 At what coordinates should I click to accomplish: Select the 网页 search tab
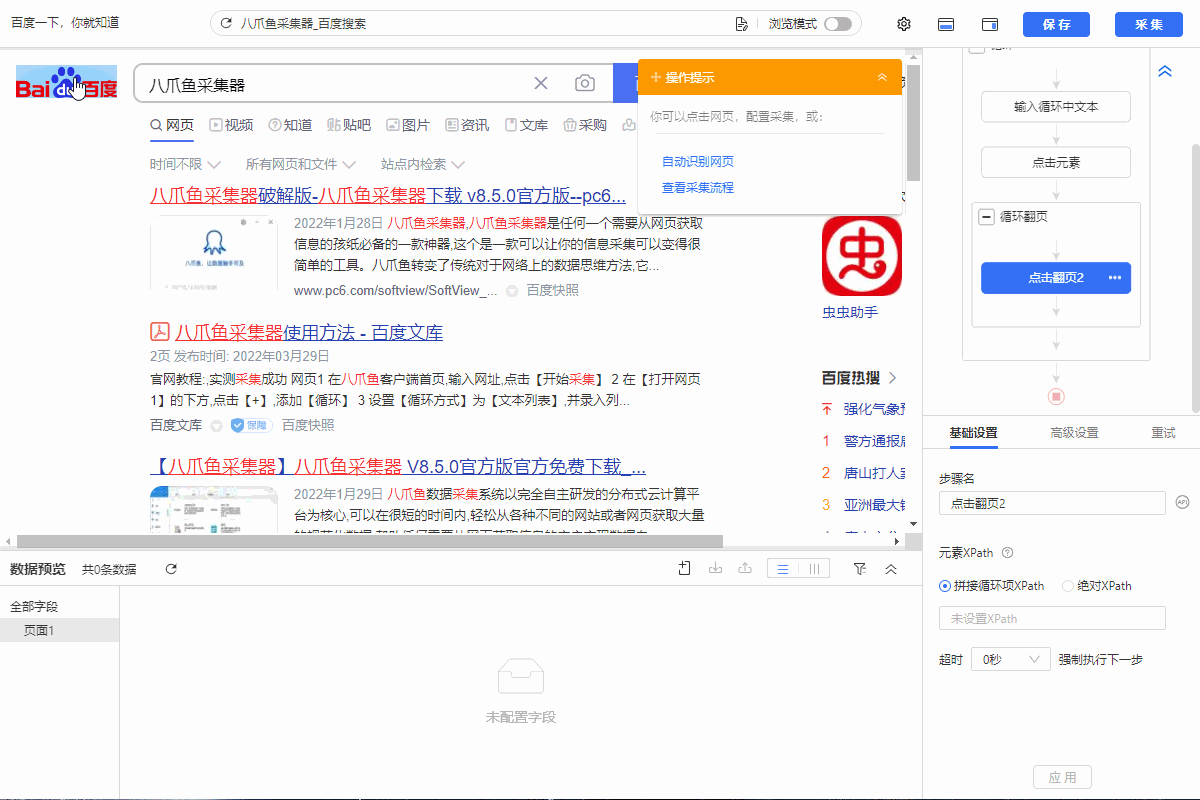tap(172, 125)
